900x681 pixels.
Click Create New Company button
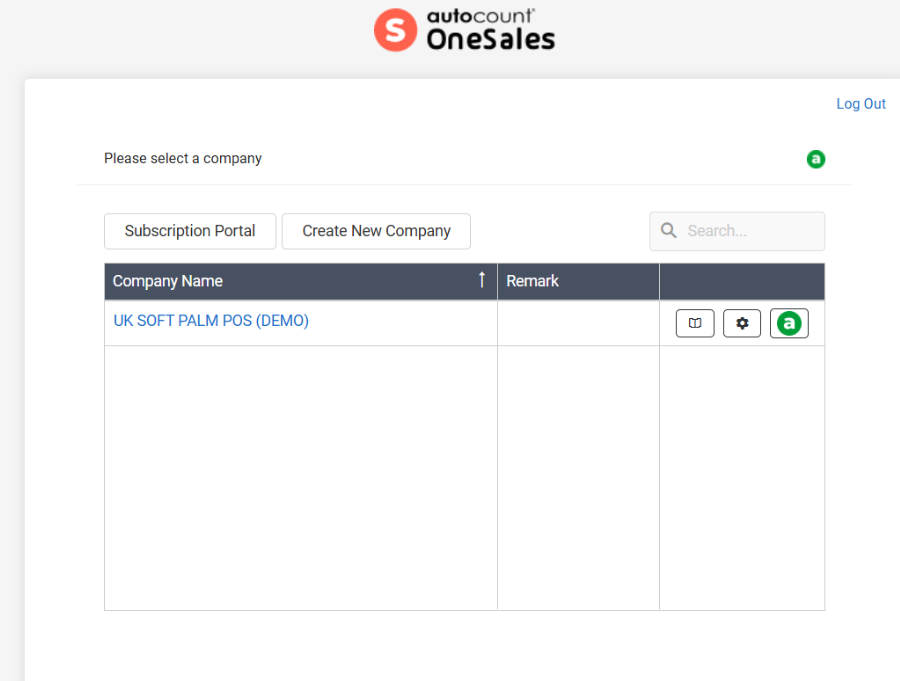377,231
